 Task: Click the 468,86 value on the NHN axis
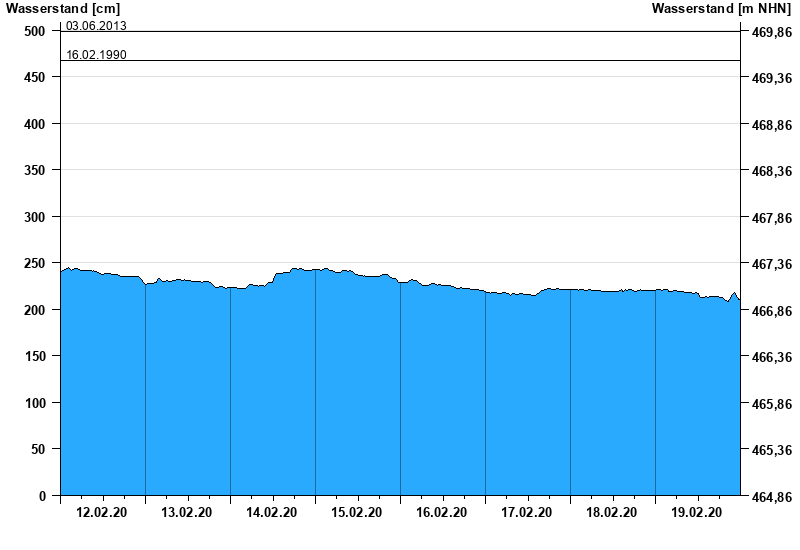pos(772,125)
